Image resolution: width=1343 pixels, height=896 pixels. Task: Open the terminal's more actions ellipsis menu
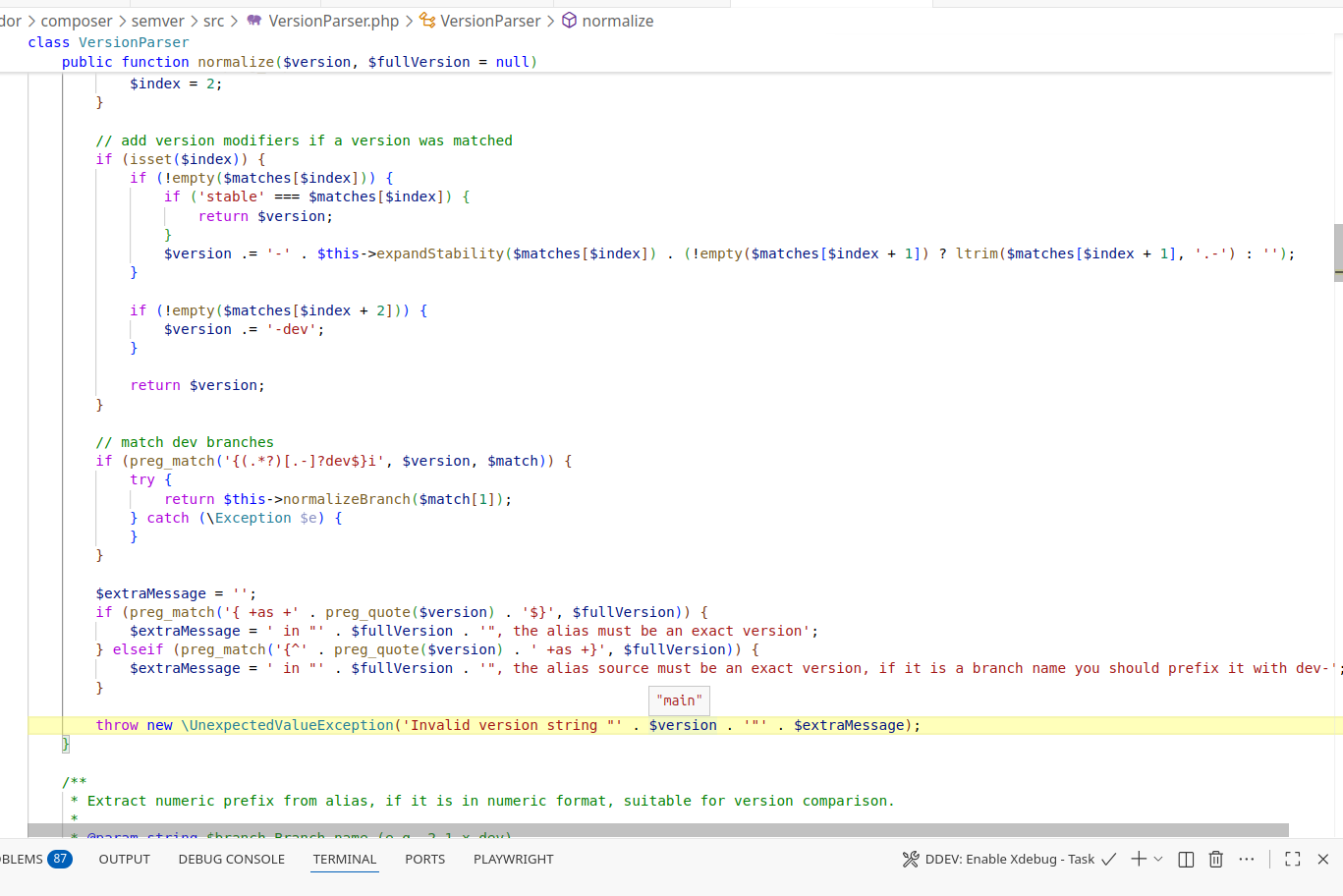pos(1247,859)
